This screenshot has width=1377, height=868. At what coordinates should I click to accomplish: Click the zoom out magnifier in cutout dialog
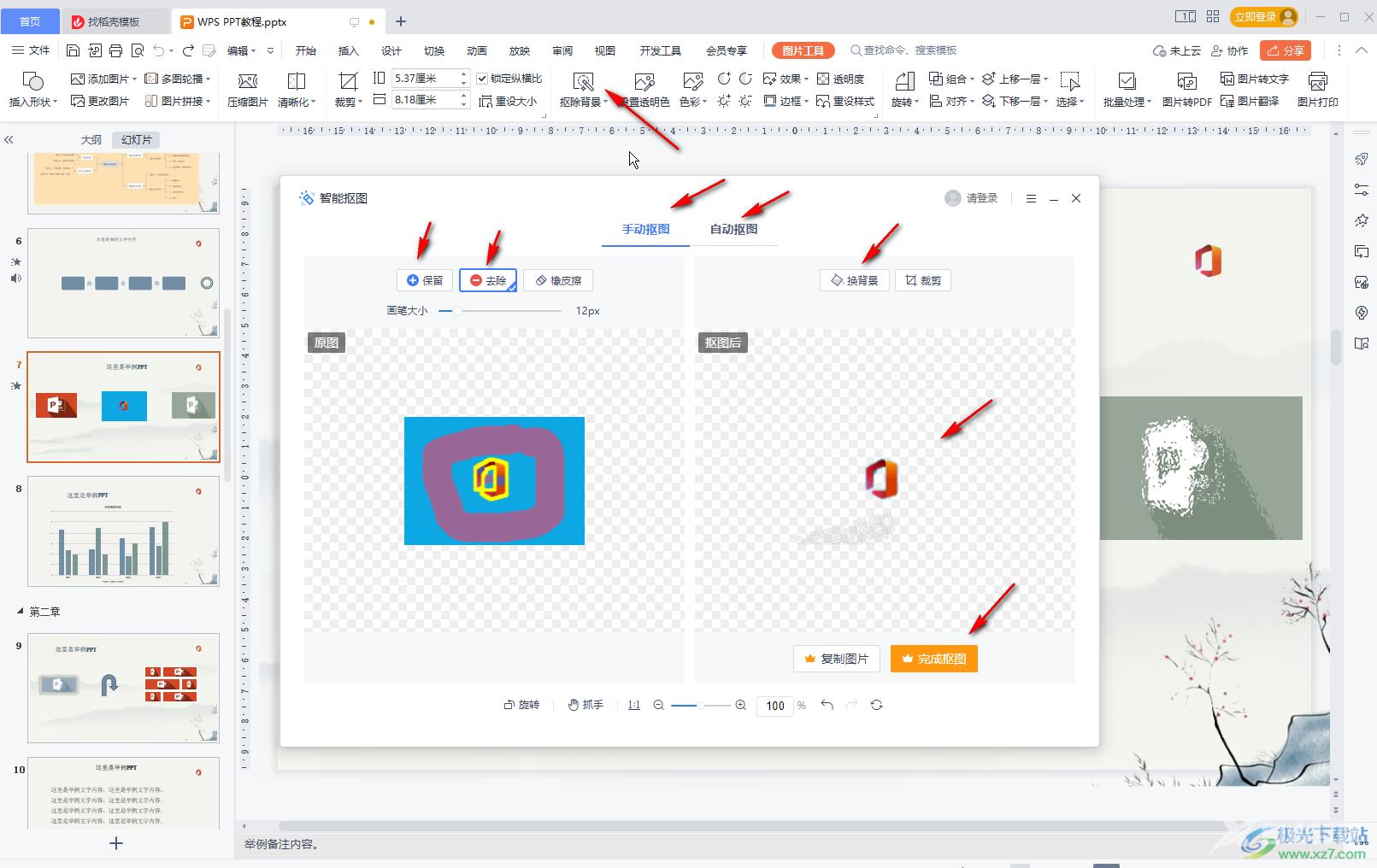pyautogui.click(x=658, y=705)
